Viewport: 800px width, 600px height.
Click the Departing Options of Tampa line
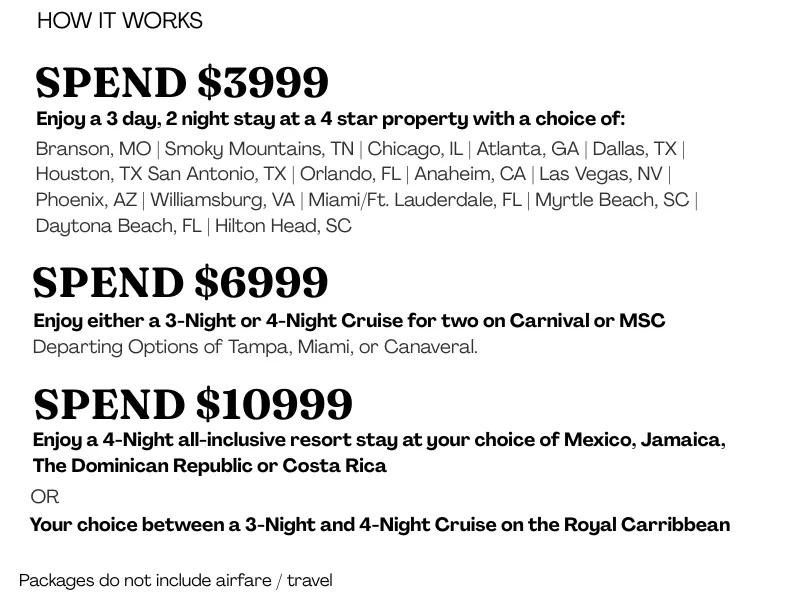[x=255, y=347]
